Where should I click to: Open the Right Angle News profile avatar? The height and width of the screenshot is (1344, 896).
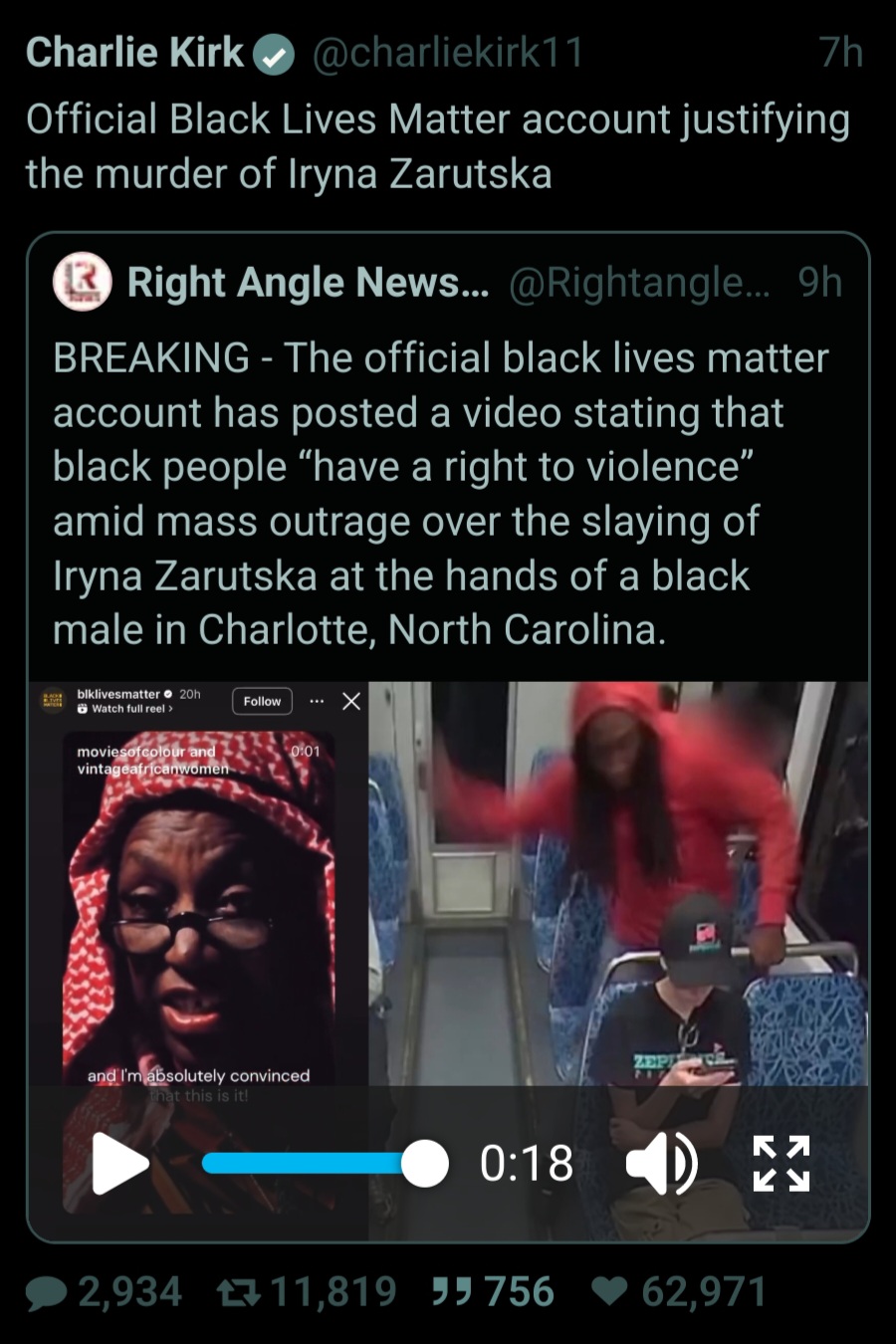point(82,282)
